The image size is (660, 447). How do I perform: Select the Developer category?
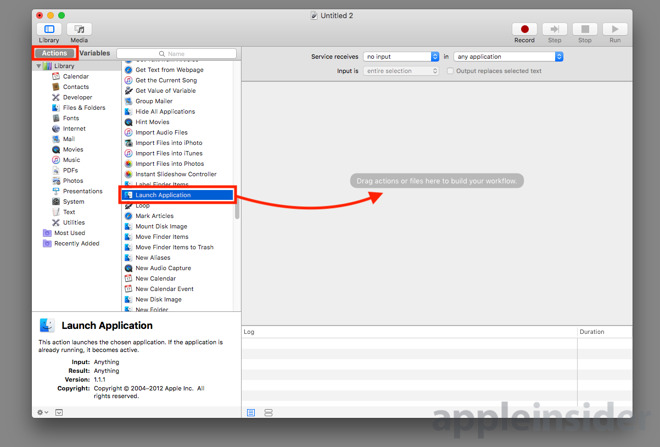[77, 97]
